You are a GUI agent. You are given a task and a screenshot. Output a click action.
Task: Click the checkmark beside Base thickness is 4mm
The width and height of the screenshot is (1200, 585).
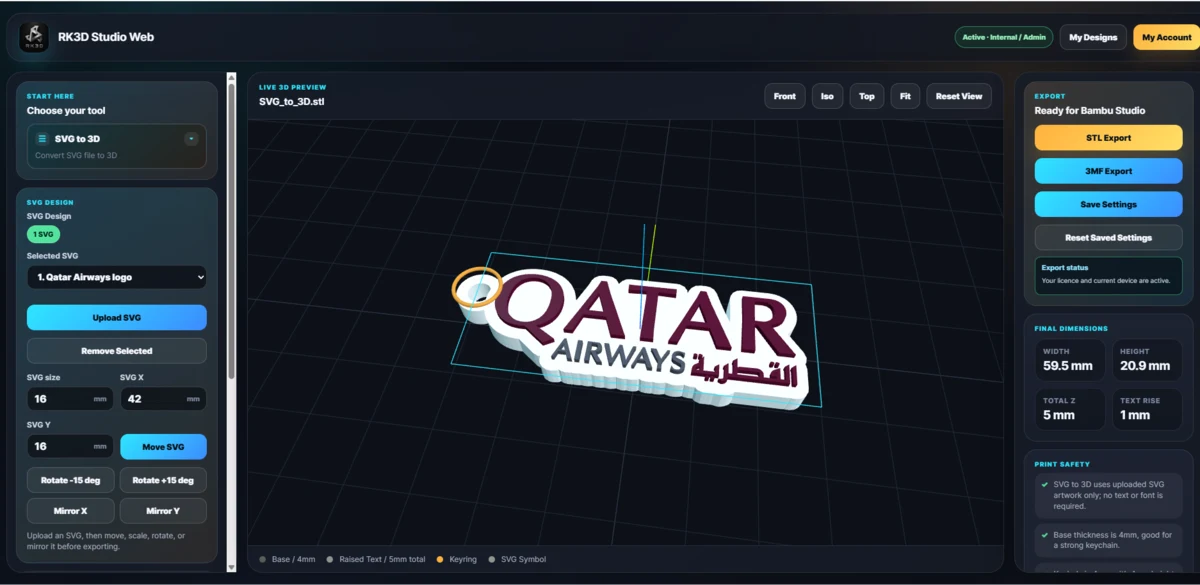point(1045,535)
